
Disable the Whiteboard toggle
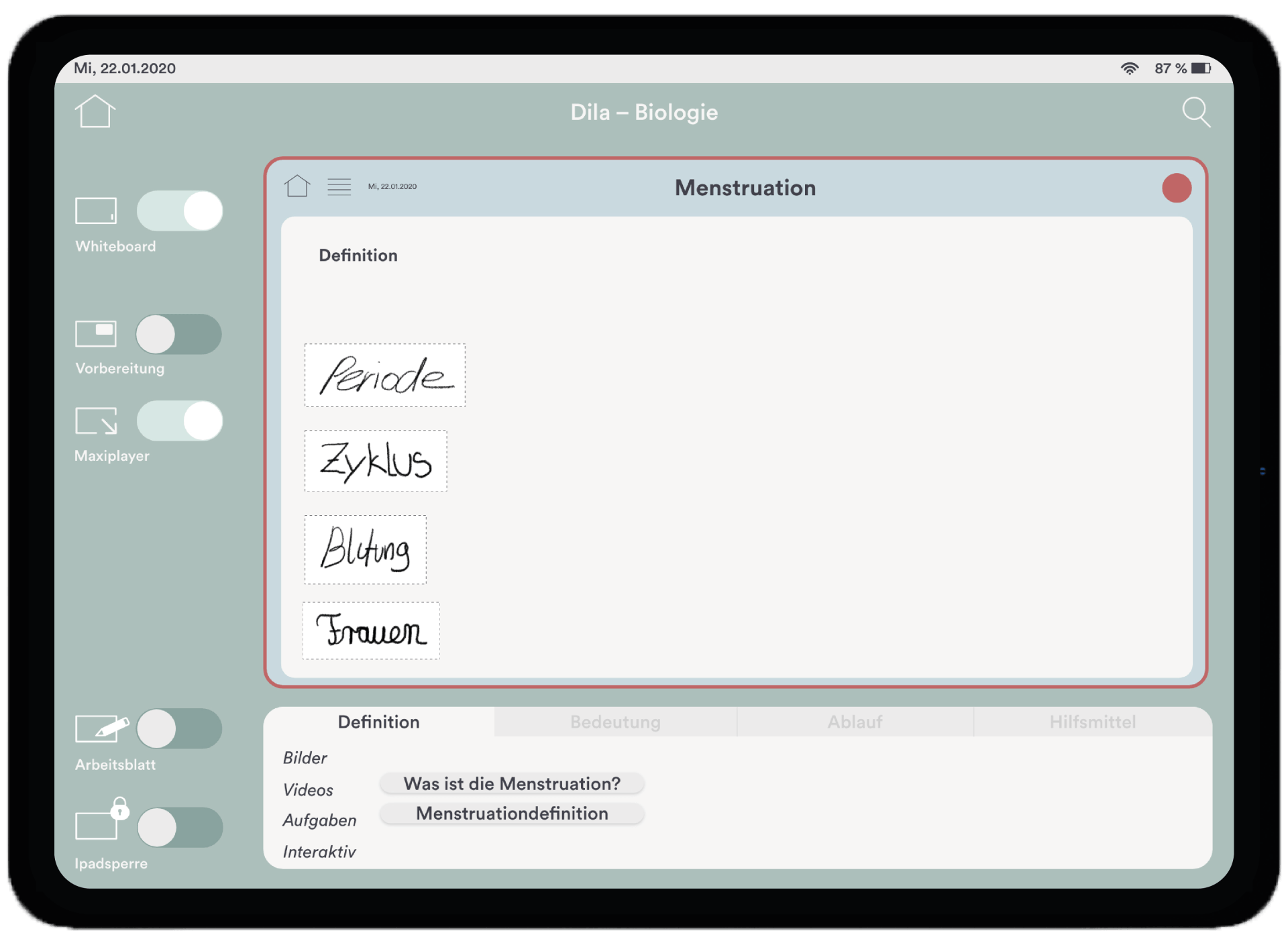pyautogui.click(x=180, y=211)
